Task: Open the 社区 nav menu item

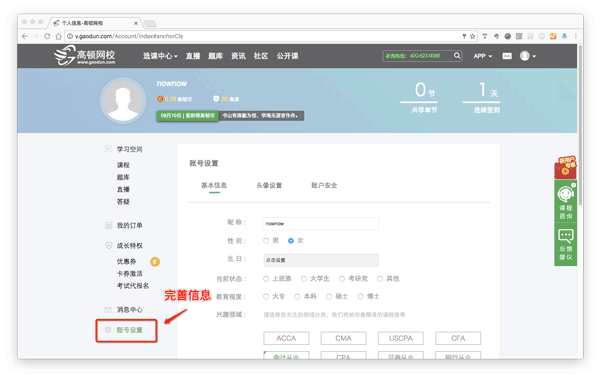Action: [x=261, y=56]
